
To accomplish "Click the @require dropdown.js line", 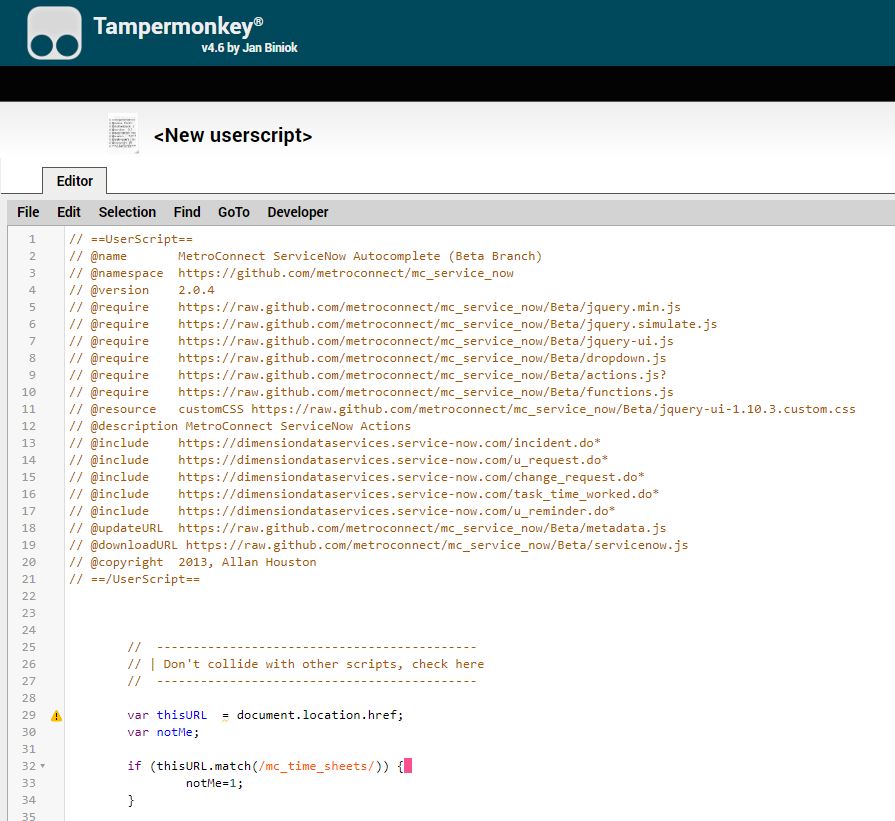I will [368, 358].
